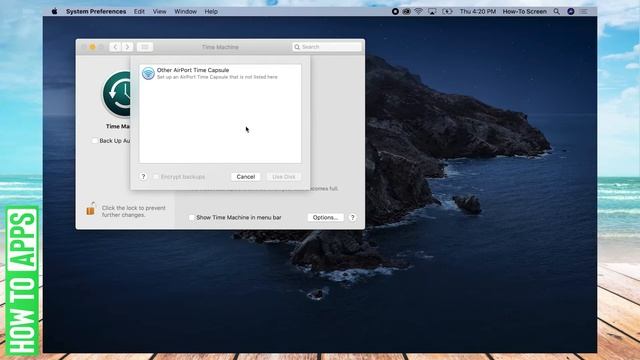
Task: Click the Time Machine clock icon
Action: 117,95
